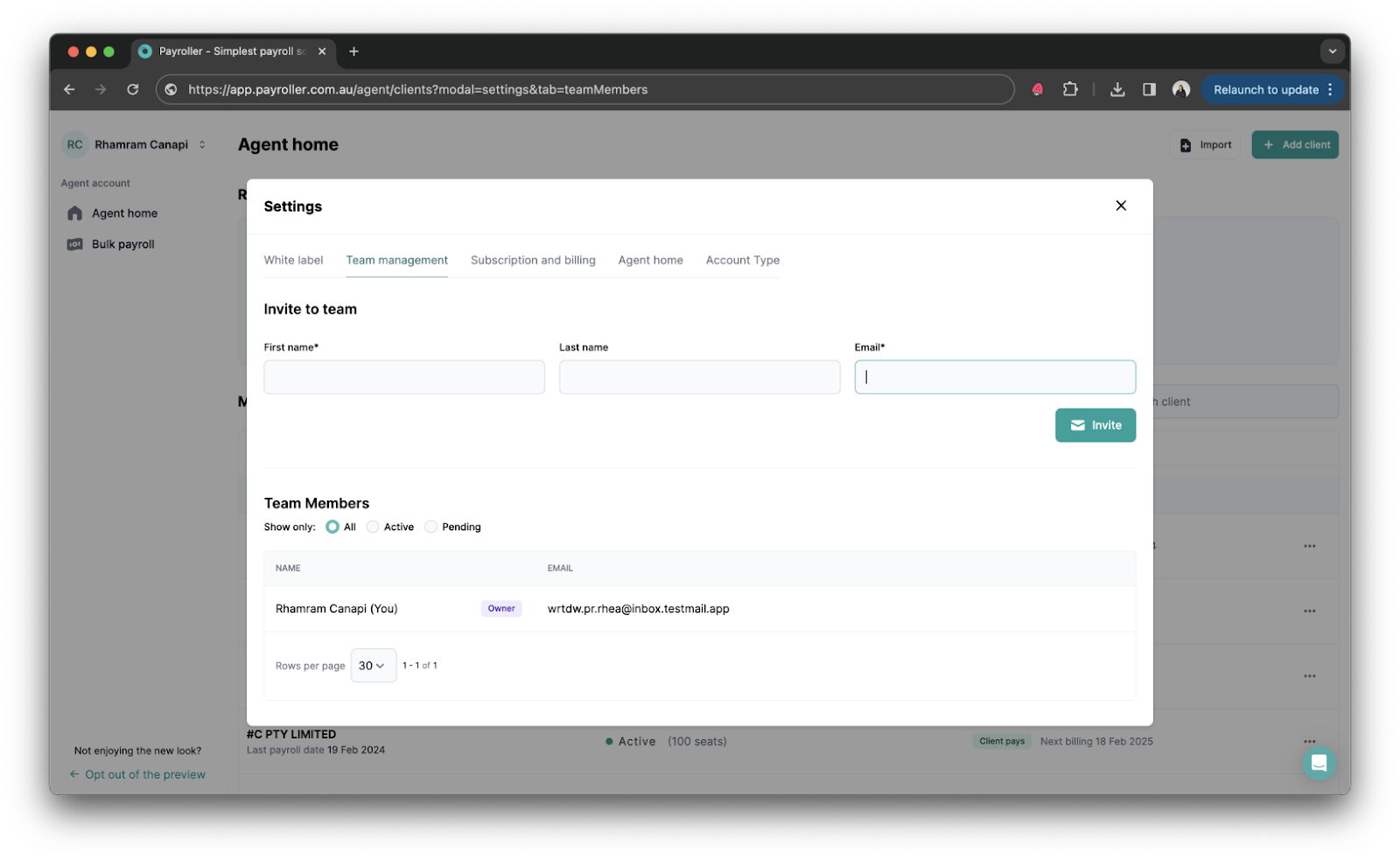Select the Pending radio button filter
1400x860 pixels.
click(430, 527)
